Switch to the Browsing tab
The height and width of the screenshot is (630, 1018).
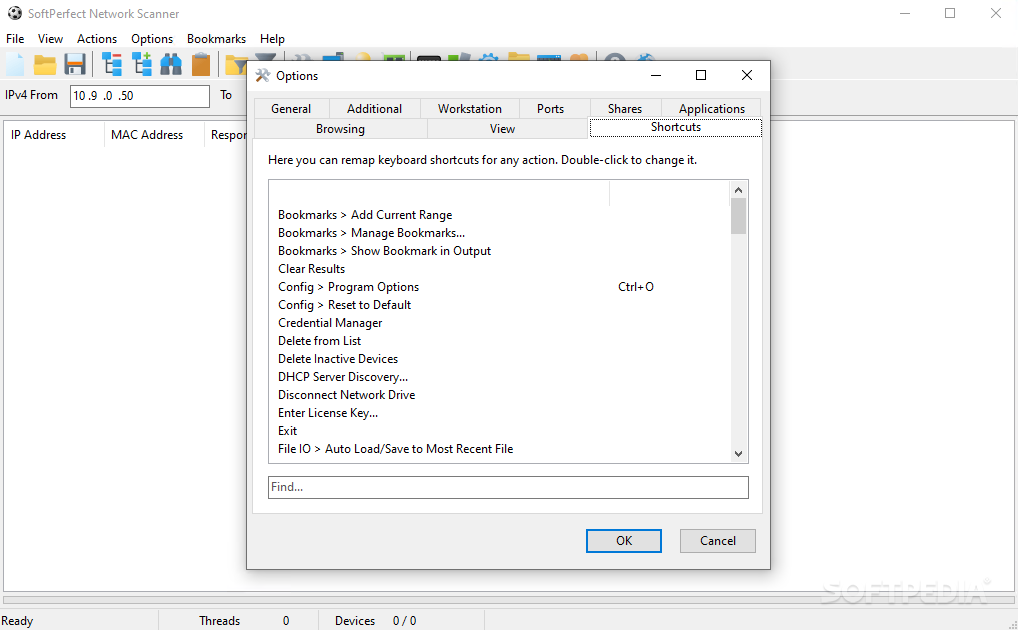pos(340,129)
